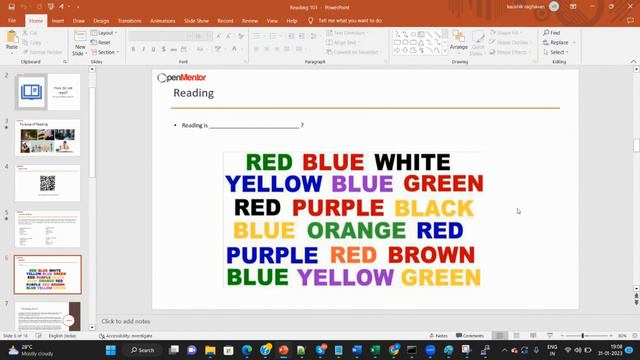Toggle strikethrough formatting
This screenshot has width=640, height=360.
(173, 49)
